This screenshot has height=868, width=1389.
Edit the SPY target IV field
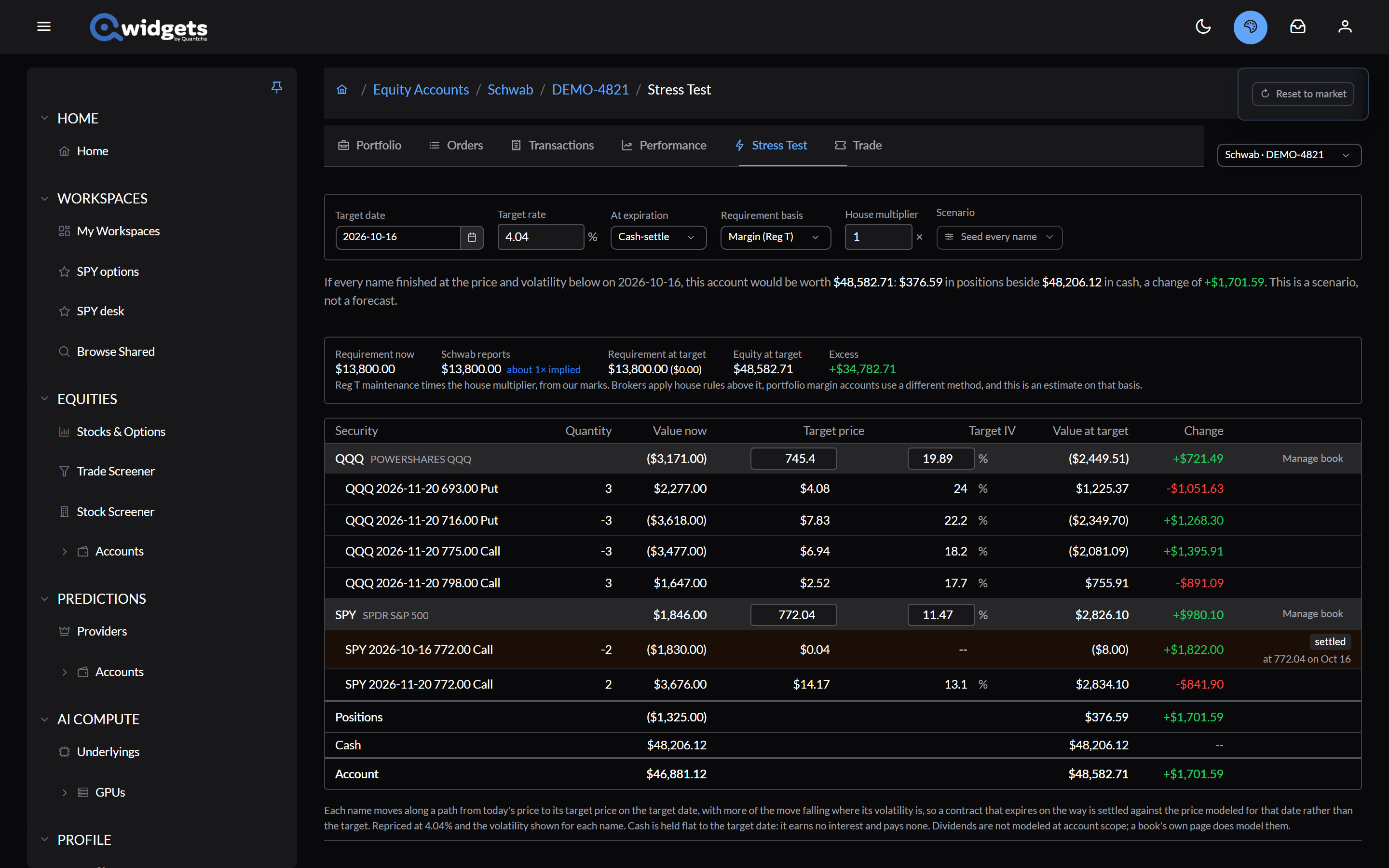coord(941,615)
